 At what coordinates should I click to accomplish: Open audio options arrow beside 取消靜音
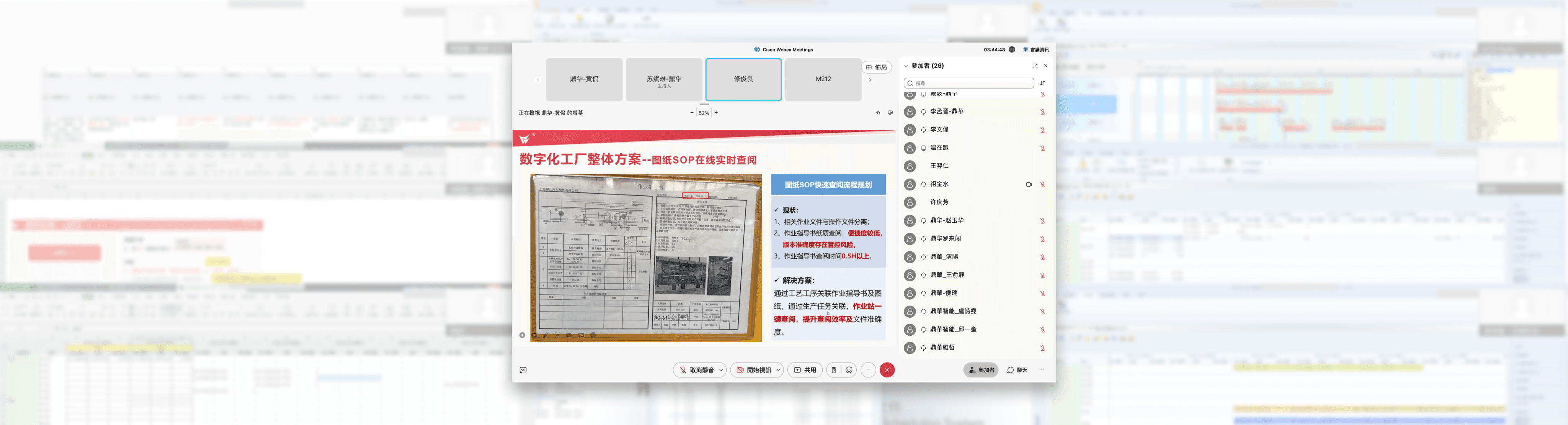721,370
